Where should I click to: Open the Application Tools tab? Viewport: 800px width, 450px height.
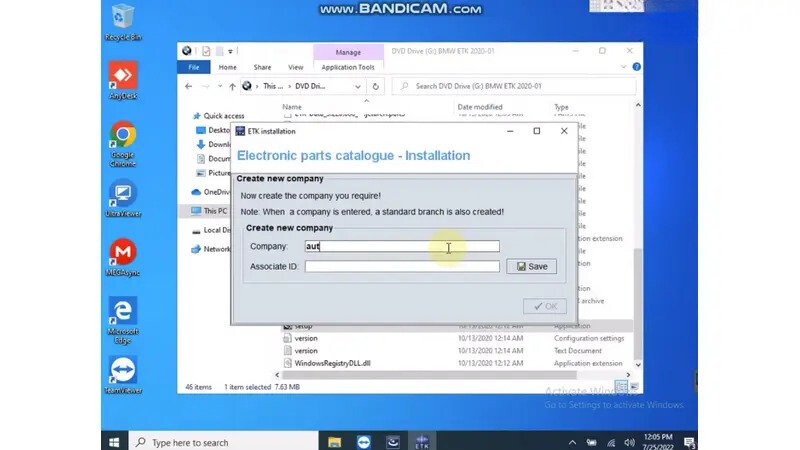pos(347,68)
